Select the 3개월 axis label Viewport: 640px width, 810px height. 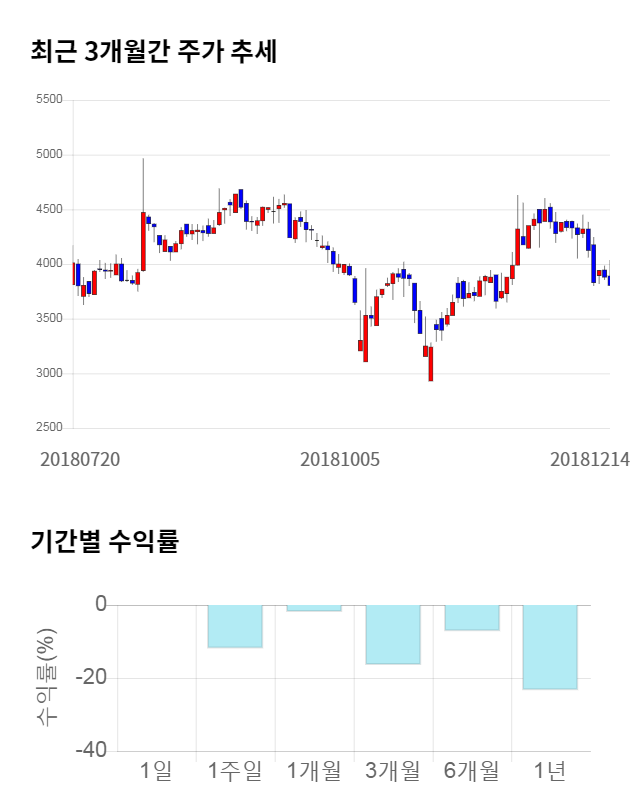point(393,771)
